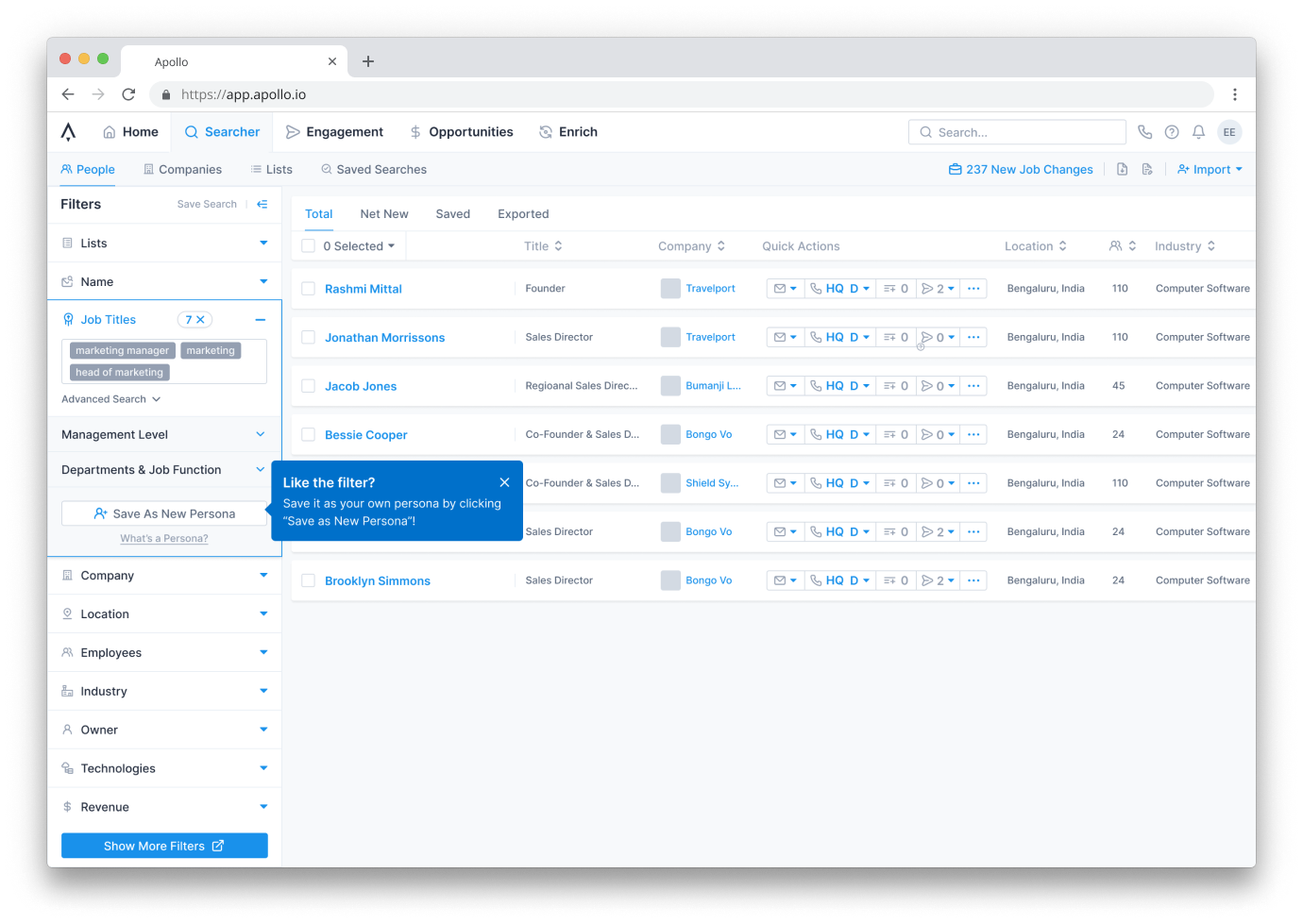This screenshot has height=924, width=1303.
Task: Select Brooklyn Simmons' checkbox
Action: (x=308, y=580)
